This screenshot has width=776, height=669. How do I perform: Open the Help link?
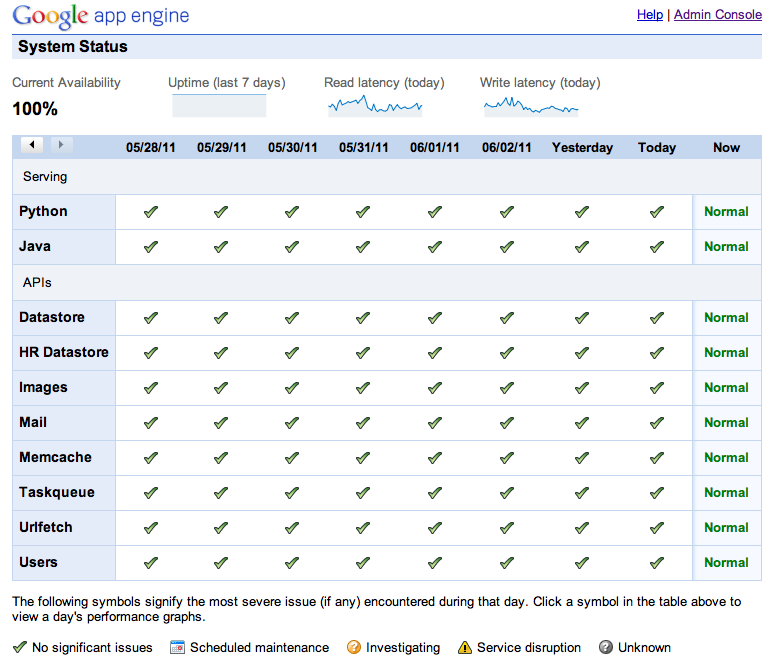coord(649,15)
